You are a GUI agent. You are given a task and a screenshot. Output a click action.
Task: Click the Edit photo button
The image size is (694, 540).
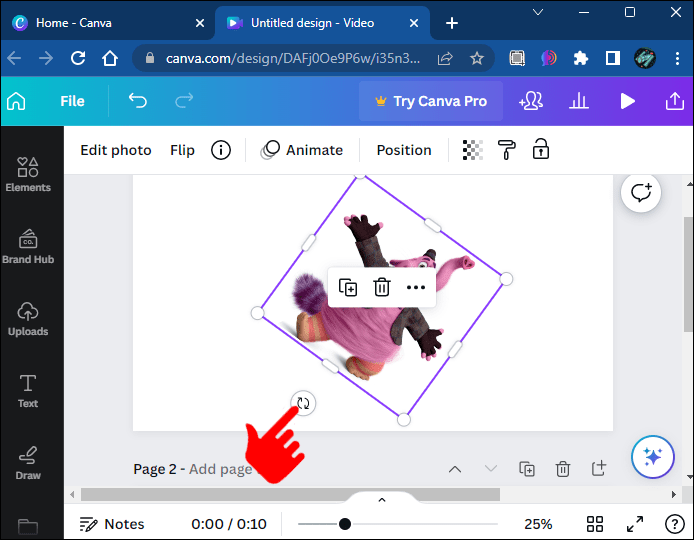116,150
